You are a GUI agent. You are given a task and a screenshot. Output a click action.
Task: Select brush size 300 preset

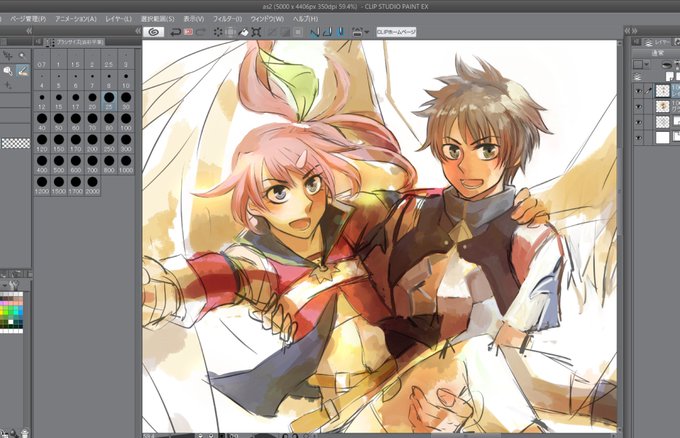coord(126,144)
